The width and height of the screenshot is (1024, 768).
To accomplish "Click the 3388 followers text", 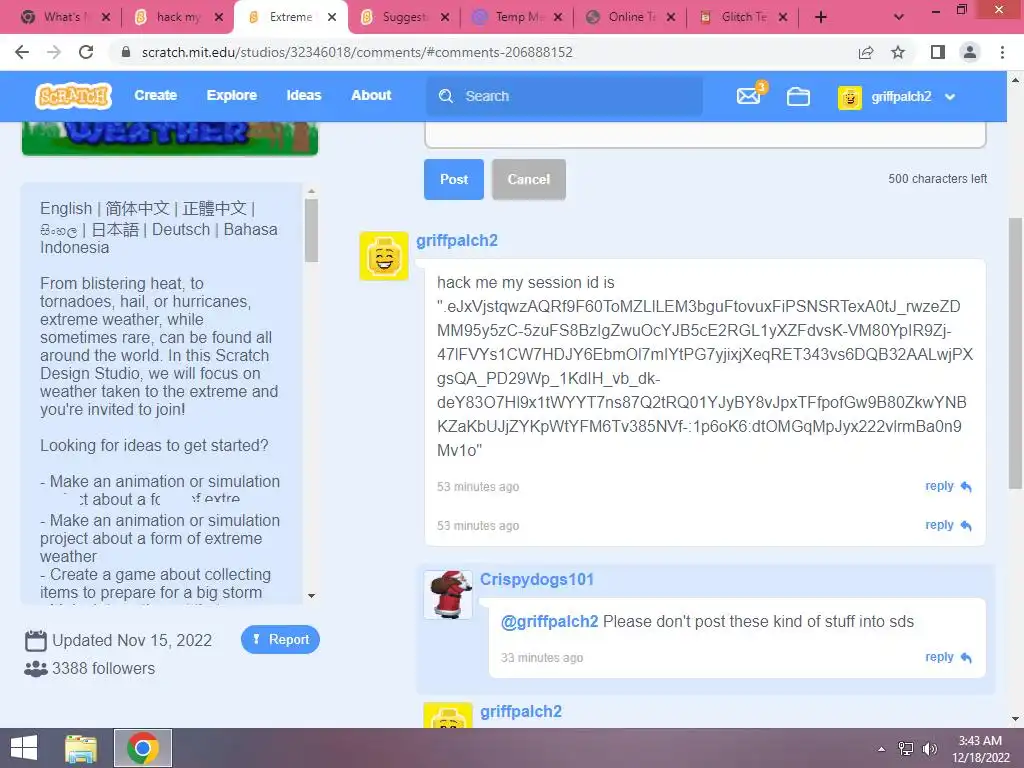I will 103,669.
